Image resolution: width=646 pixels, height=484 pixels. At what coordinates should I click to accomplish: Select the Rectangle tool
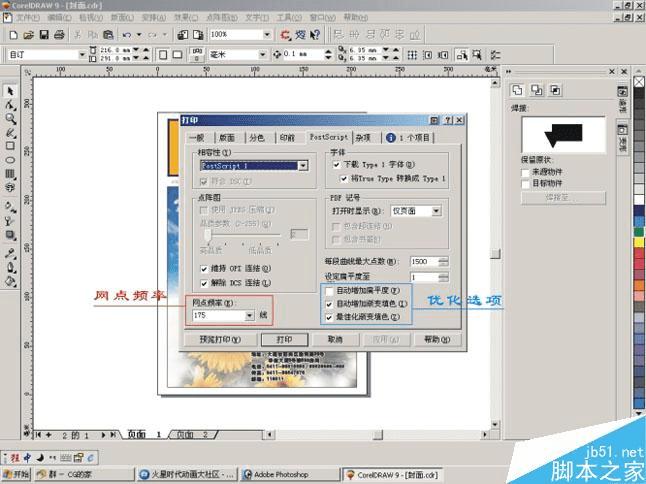pyautogui.click(x=10, y=146)
